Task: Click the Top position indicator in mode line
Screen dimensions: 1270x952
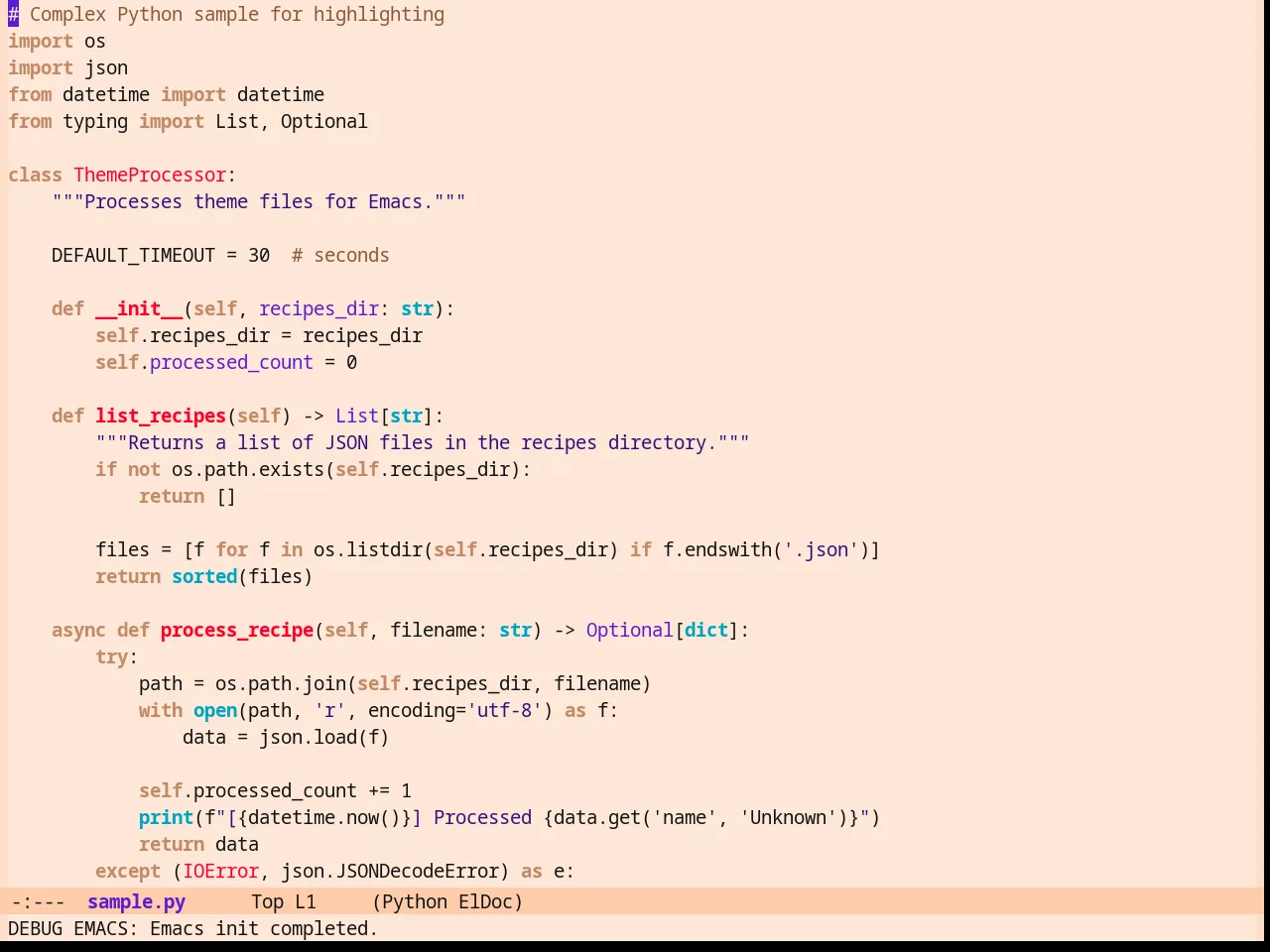Action: (267, 901)
